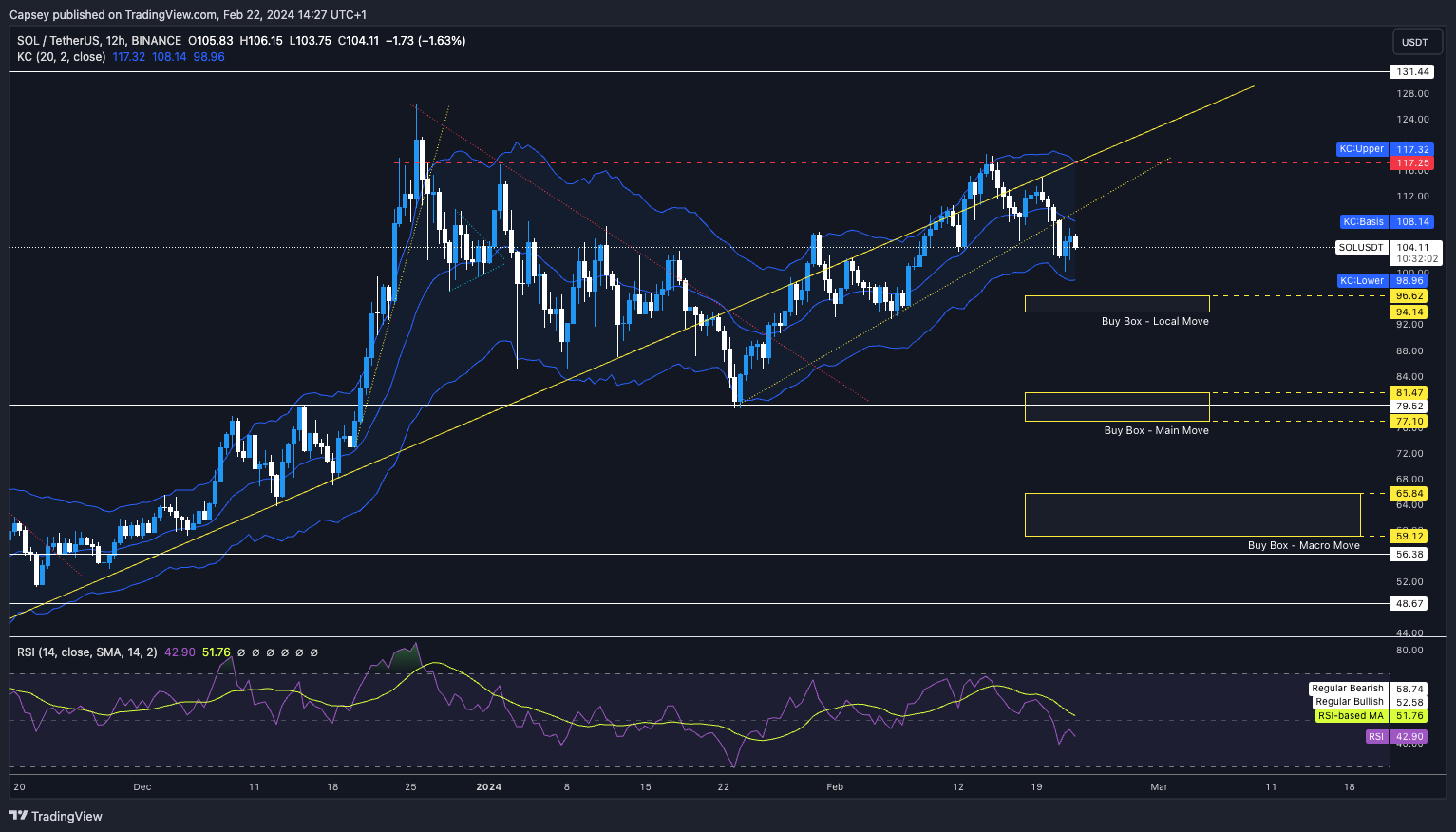This screenshot has width=1456, height=832.
Task: Click the Regular Bearish RSI label
Action: click(x=1348, y=689)
